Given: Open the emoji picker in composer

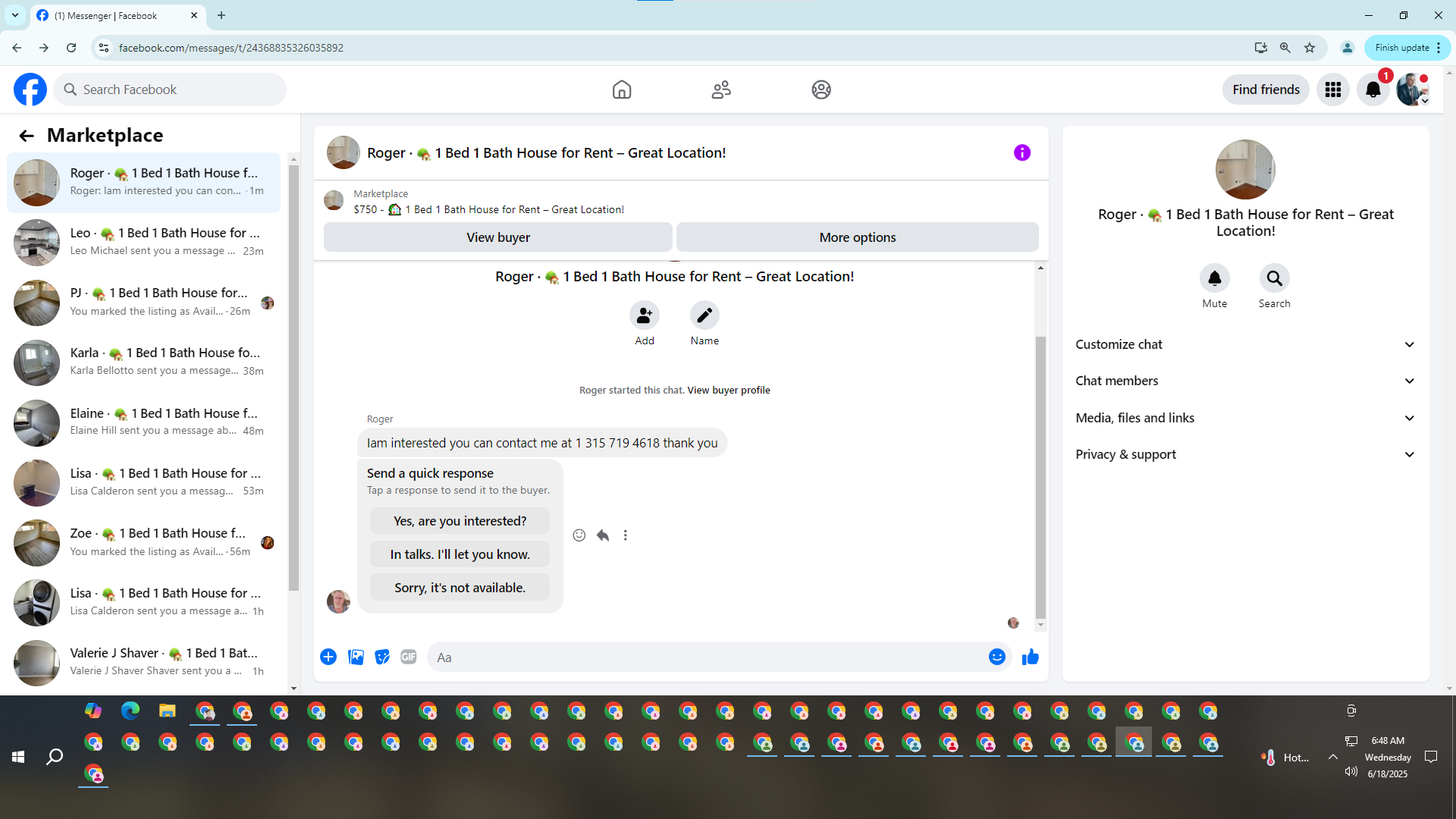Looking at the screenshot, I should pyautogui.click(x=997, y=657).
